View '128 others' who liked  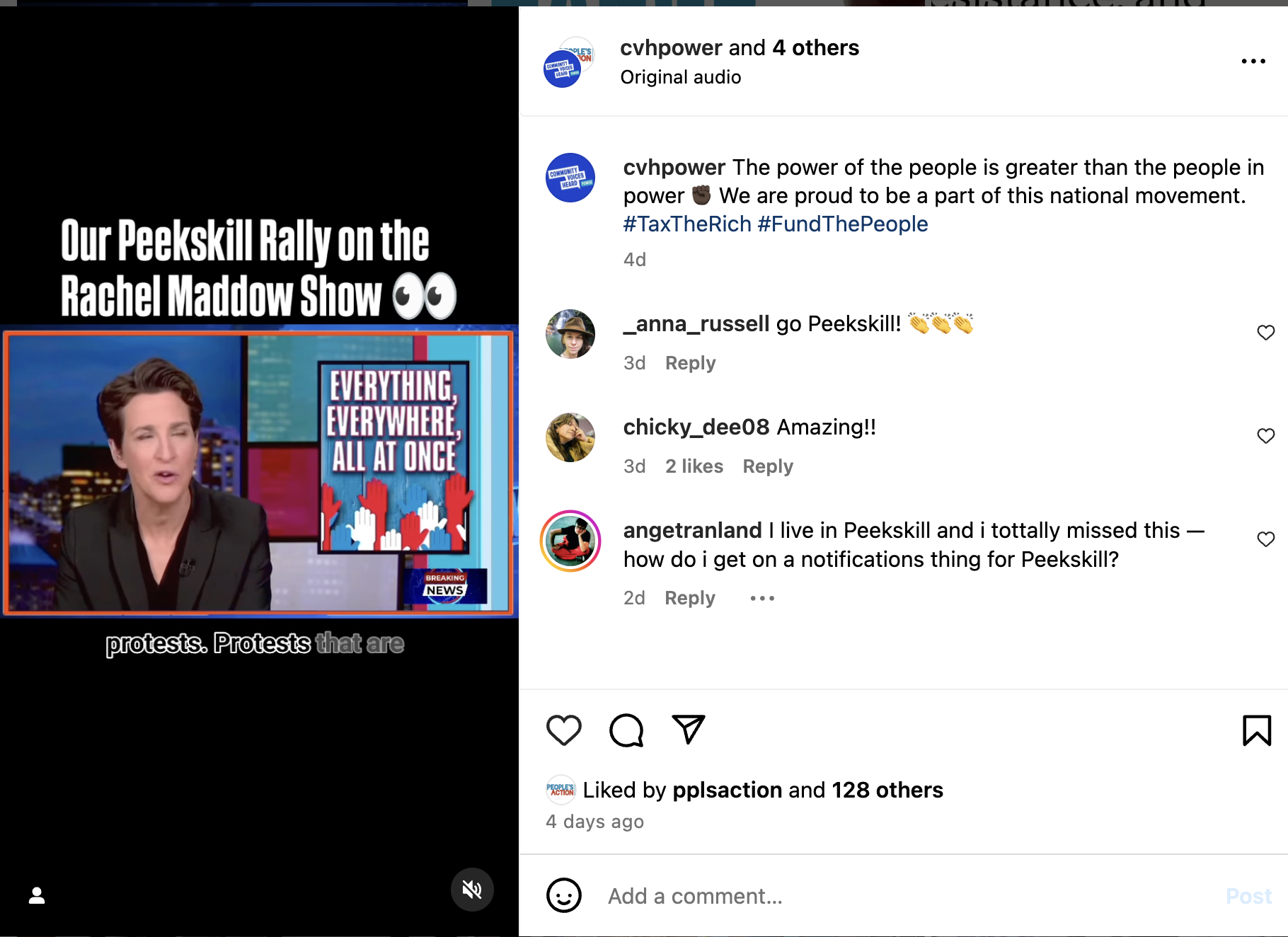887,790
